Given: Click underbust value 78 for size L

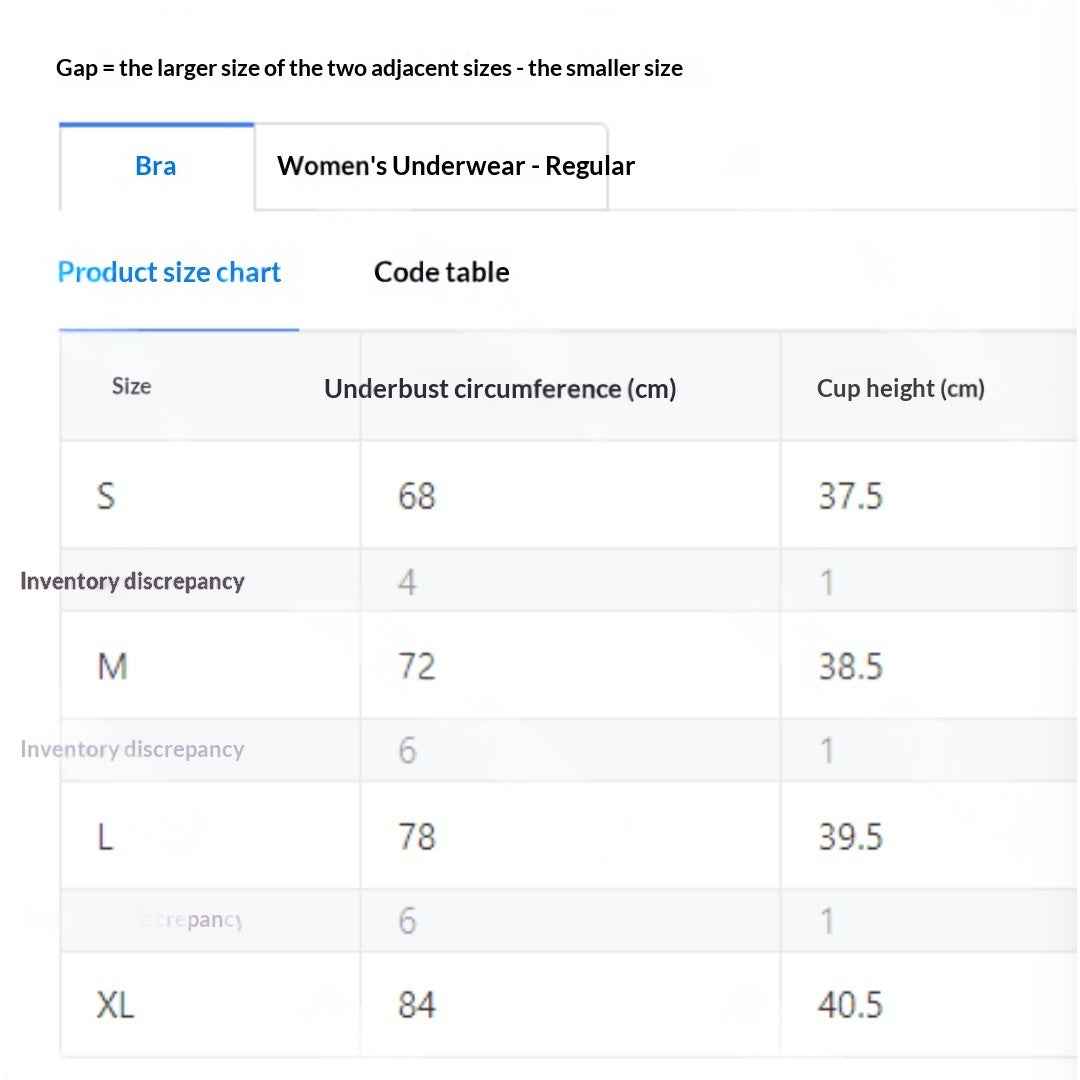Looking at the screenshot, I should coord(417,837).
